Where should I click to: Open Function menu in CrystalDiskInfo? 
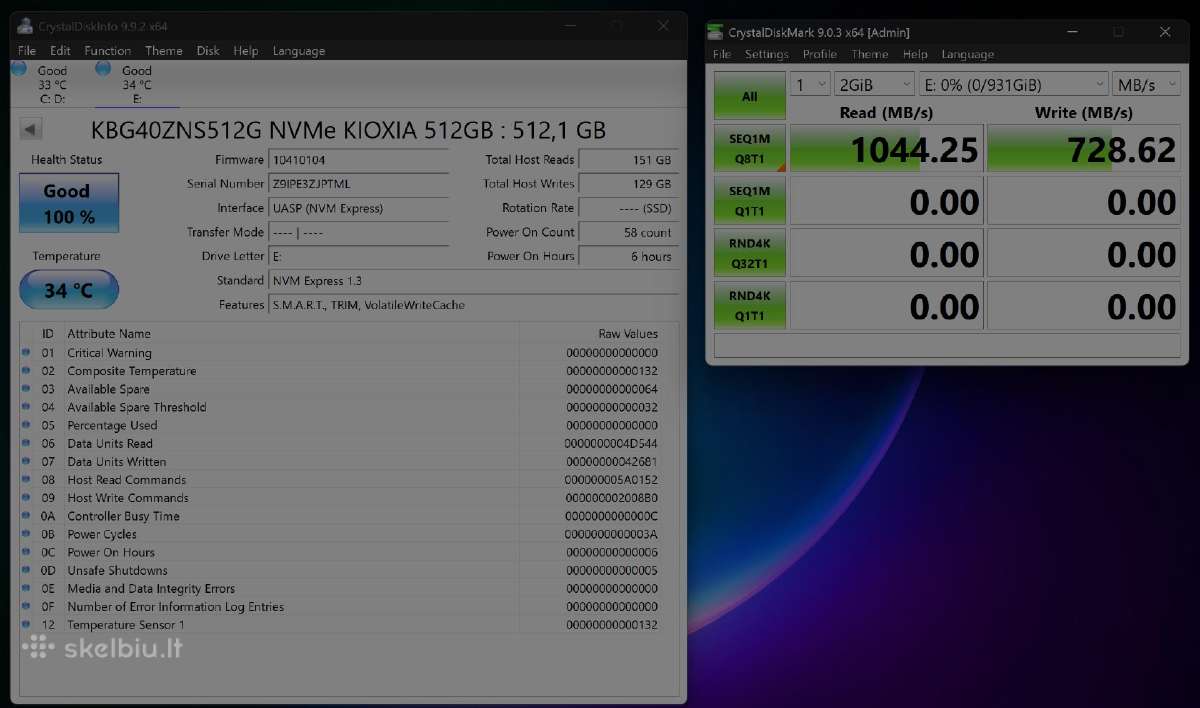107,51
